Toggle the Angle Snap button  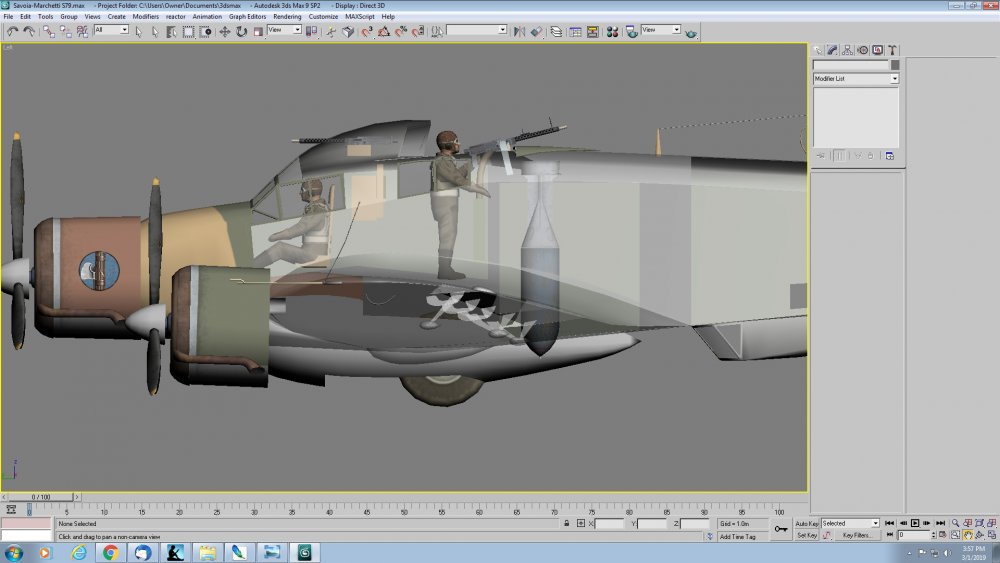pyautogui.click(x=384, y=31)
